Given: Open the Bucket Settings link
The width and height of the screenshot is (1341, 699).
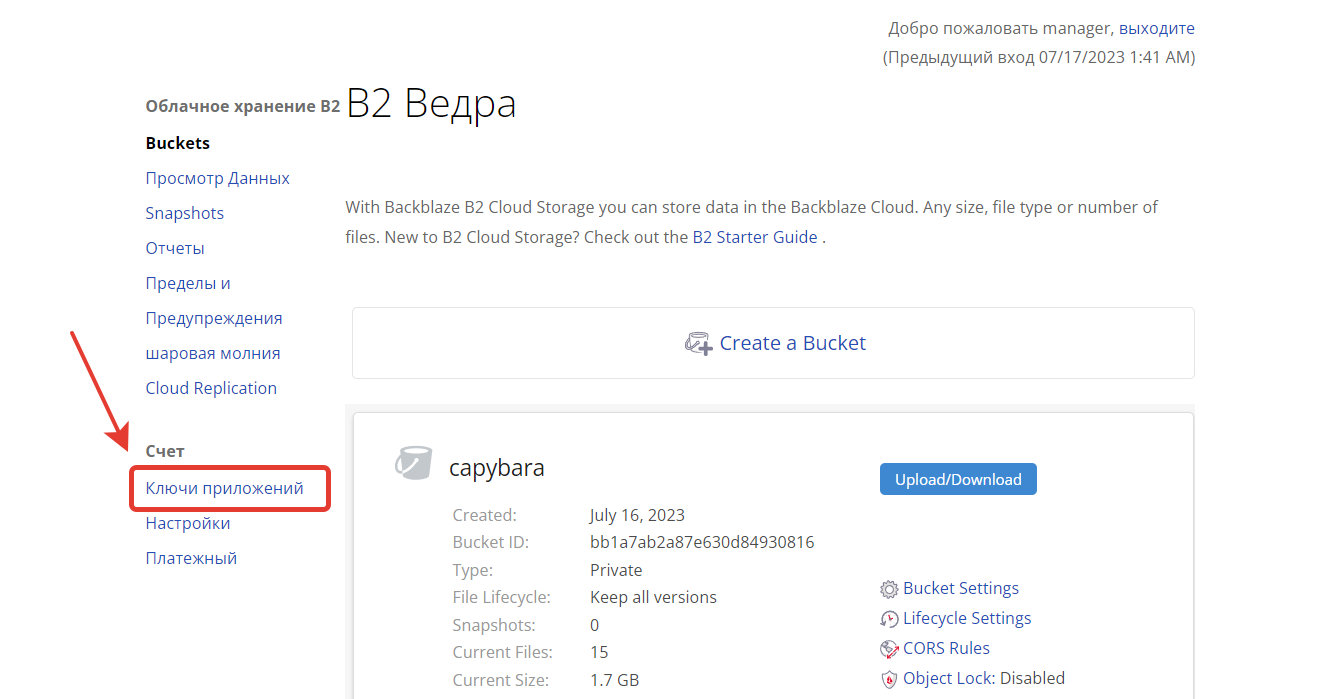Looking at the screenshot, I should (961, 588).
